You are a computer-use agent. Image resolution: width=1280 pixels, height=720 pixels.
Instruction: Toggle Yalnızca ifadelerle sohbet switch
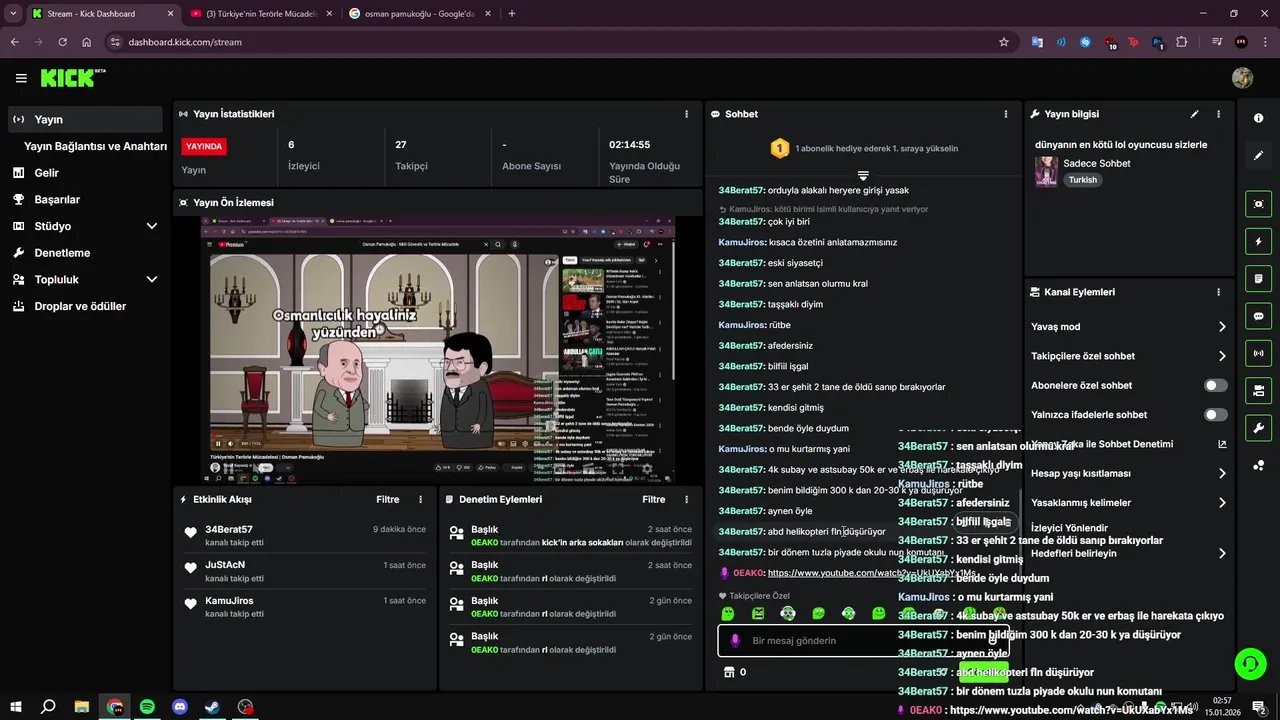coord(1216,414)
